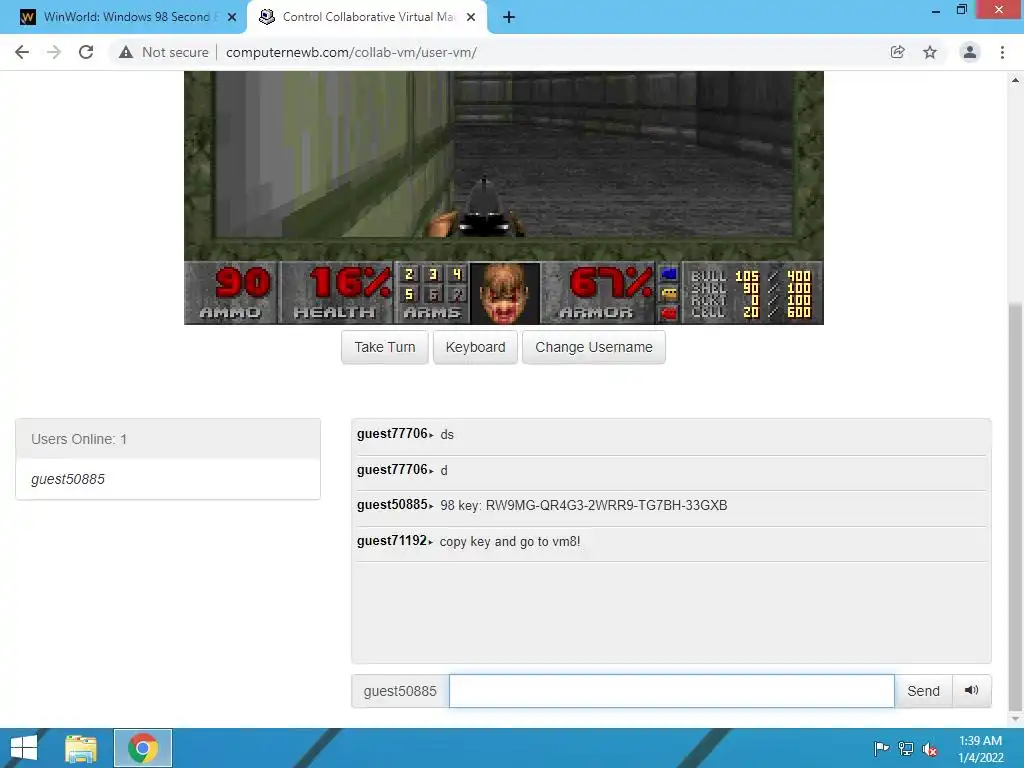The height and width of the screenshot is (768, 1024).
Task: Click the message 'copy key and go to vm8!'
Action: coord(510,541)
